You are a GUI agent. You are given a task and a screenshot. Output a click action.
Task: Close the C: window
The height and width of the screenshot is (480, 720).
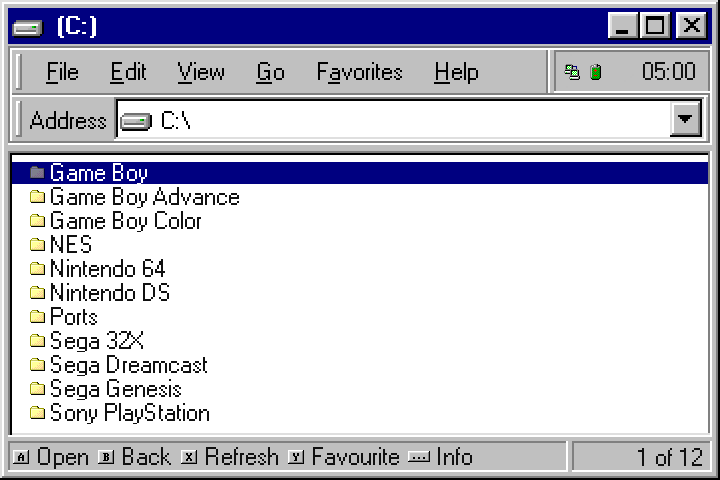click(691, 25)
